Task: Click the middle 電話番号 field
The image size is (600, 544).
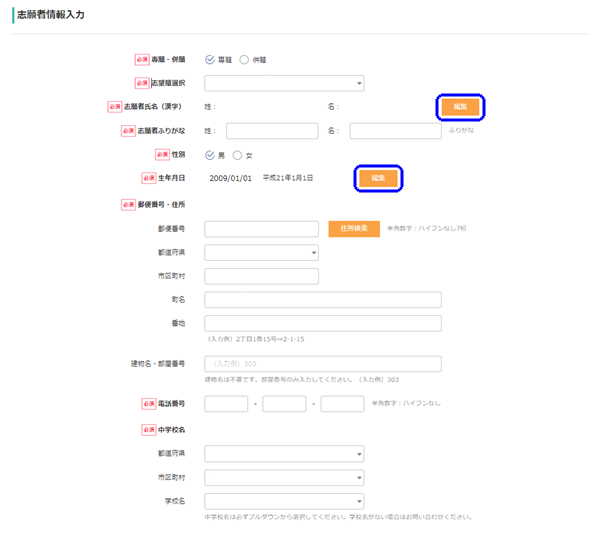Action: (284, 404)
